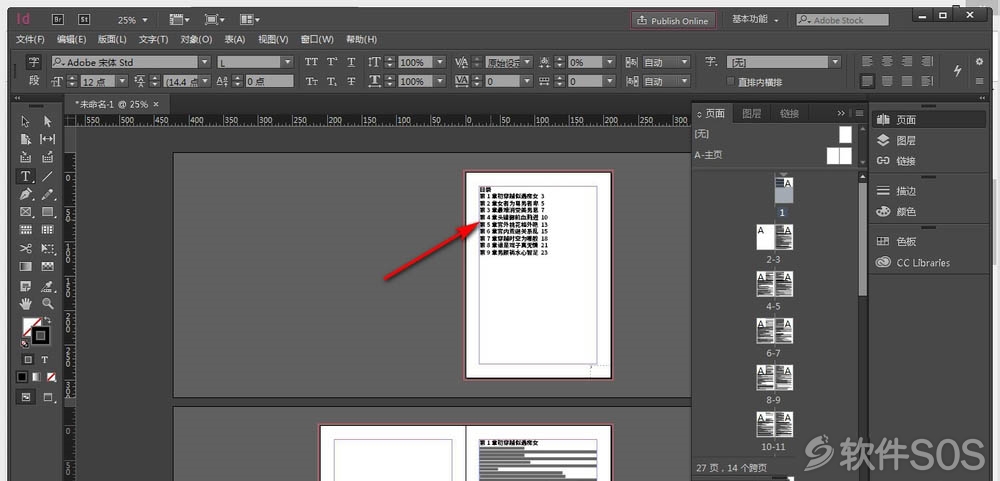Switch to the 链接 panel tab

789,113
